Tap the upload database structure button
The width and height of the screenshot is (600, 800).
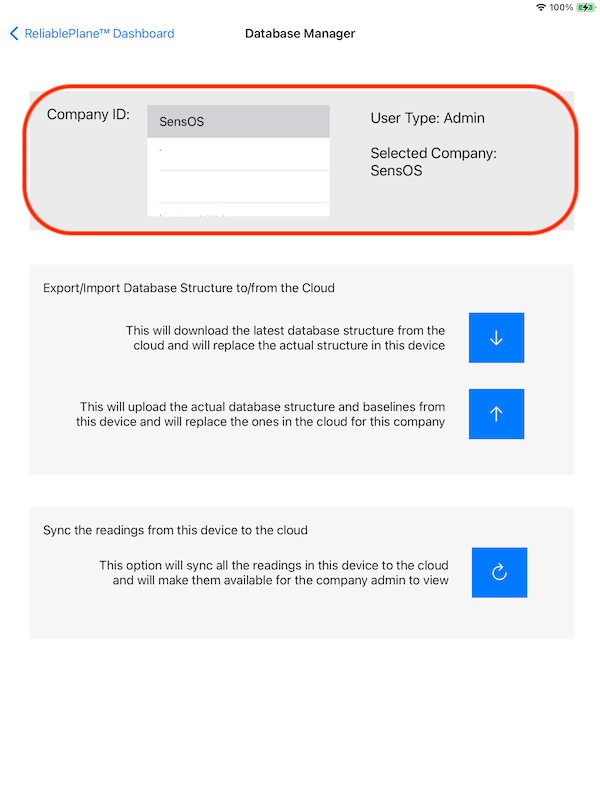pos(496,414)
